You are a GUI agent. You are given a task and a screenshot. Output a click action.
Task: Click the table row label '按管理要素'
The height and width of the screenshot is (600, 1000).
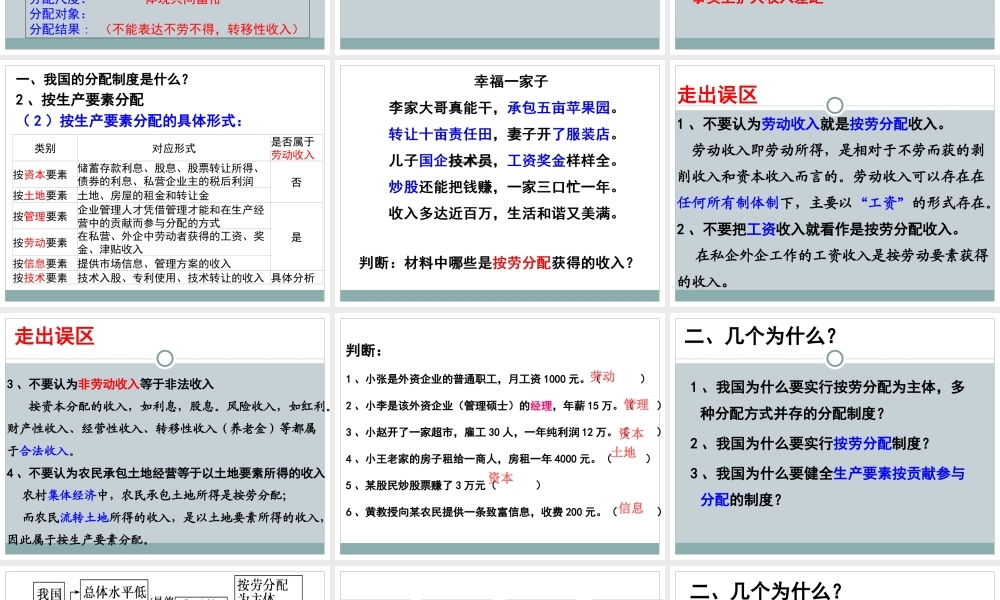(40, 216)
